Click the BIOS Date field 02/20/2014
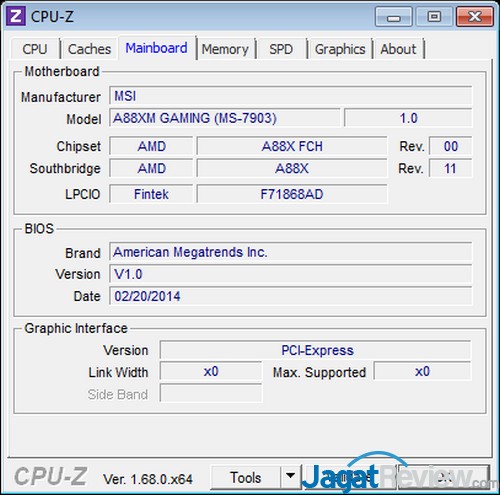 290,296
